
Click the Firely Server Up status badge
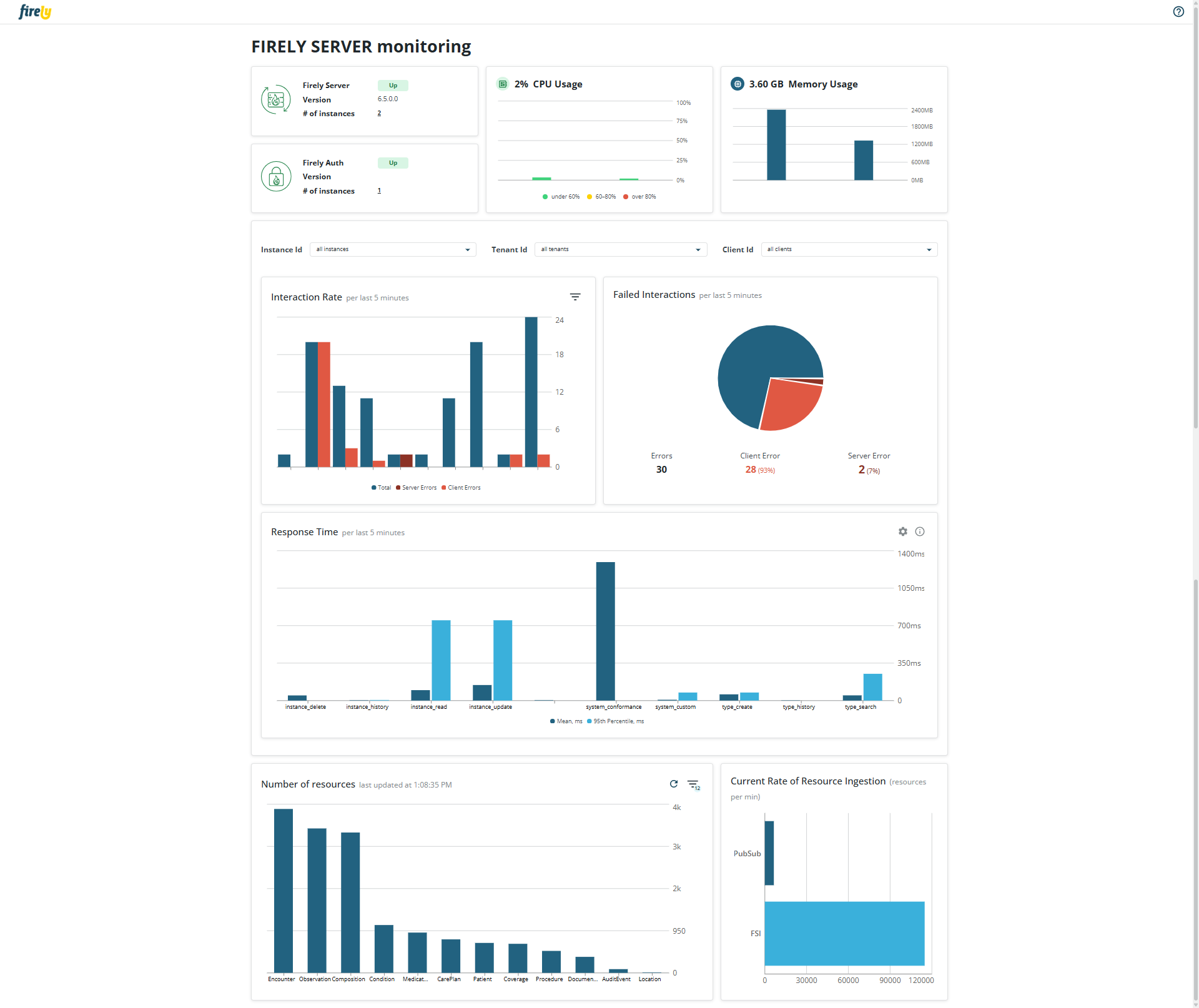393,86
